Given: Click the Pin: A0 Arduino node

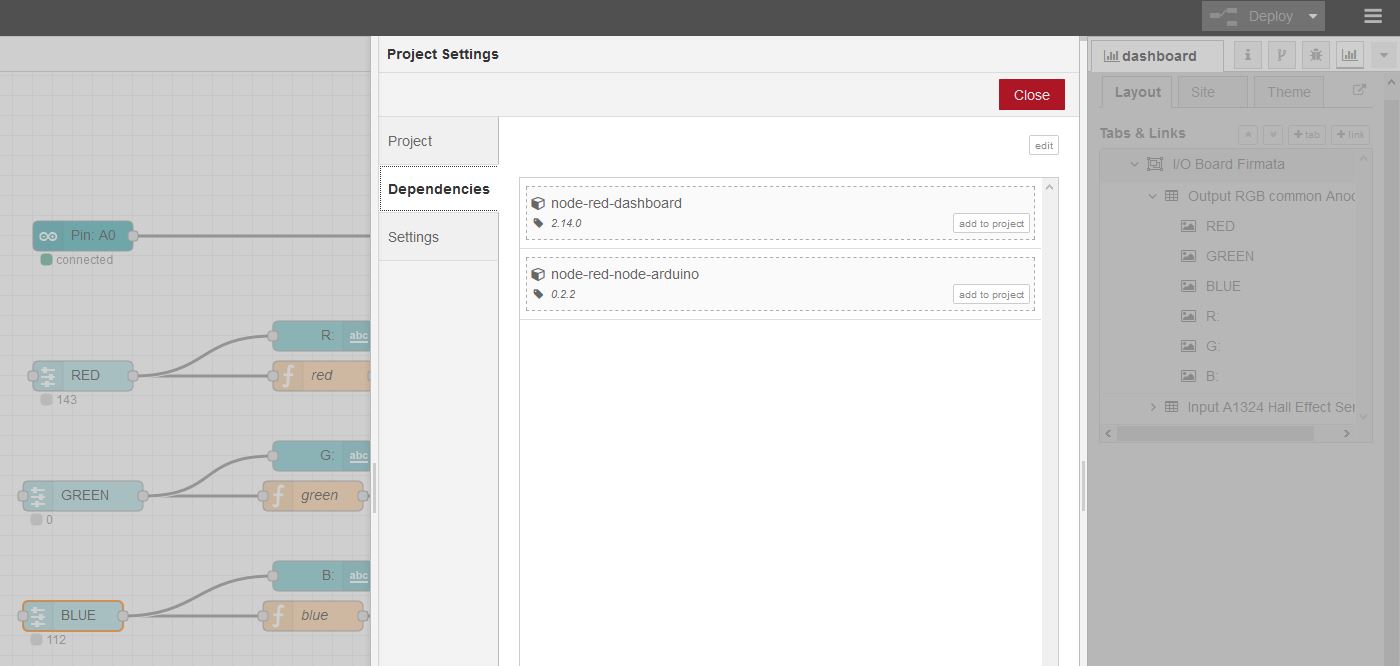Looking at the screenshot, I should [83, 236].
